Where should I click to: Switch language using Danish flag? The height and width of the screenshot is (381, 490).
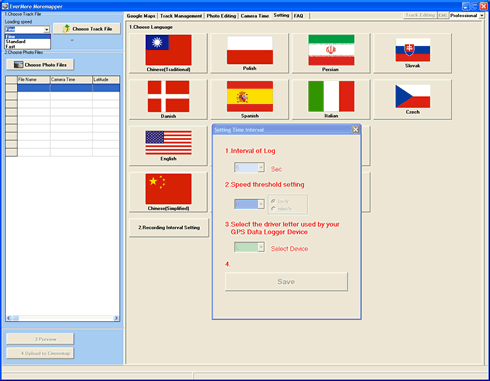(168, 96)
